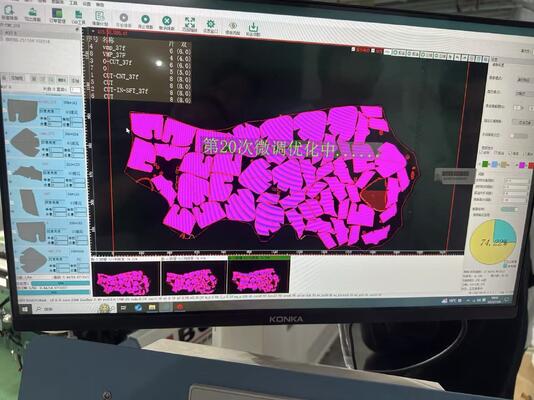
Task: Select the first gray piece in the parts list
Action: 22,111
